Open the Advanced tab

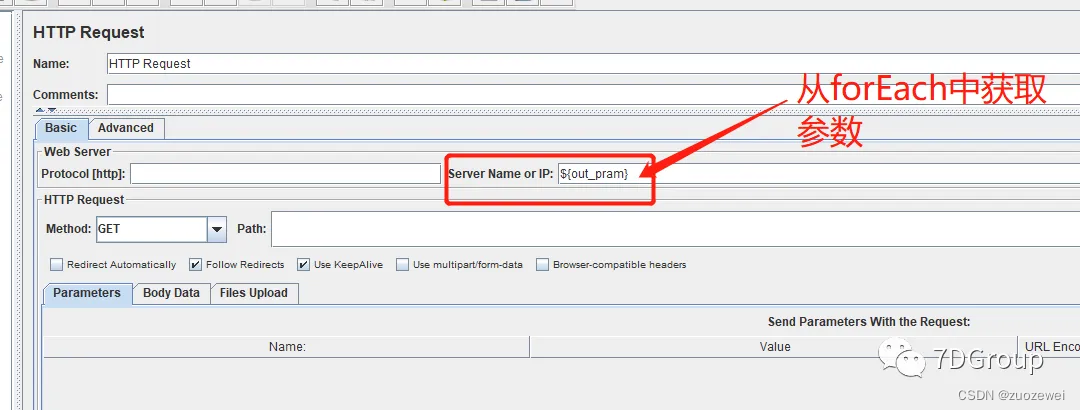125,128
